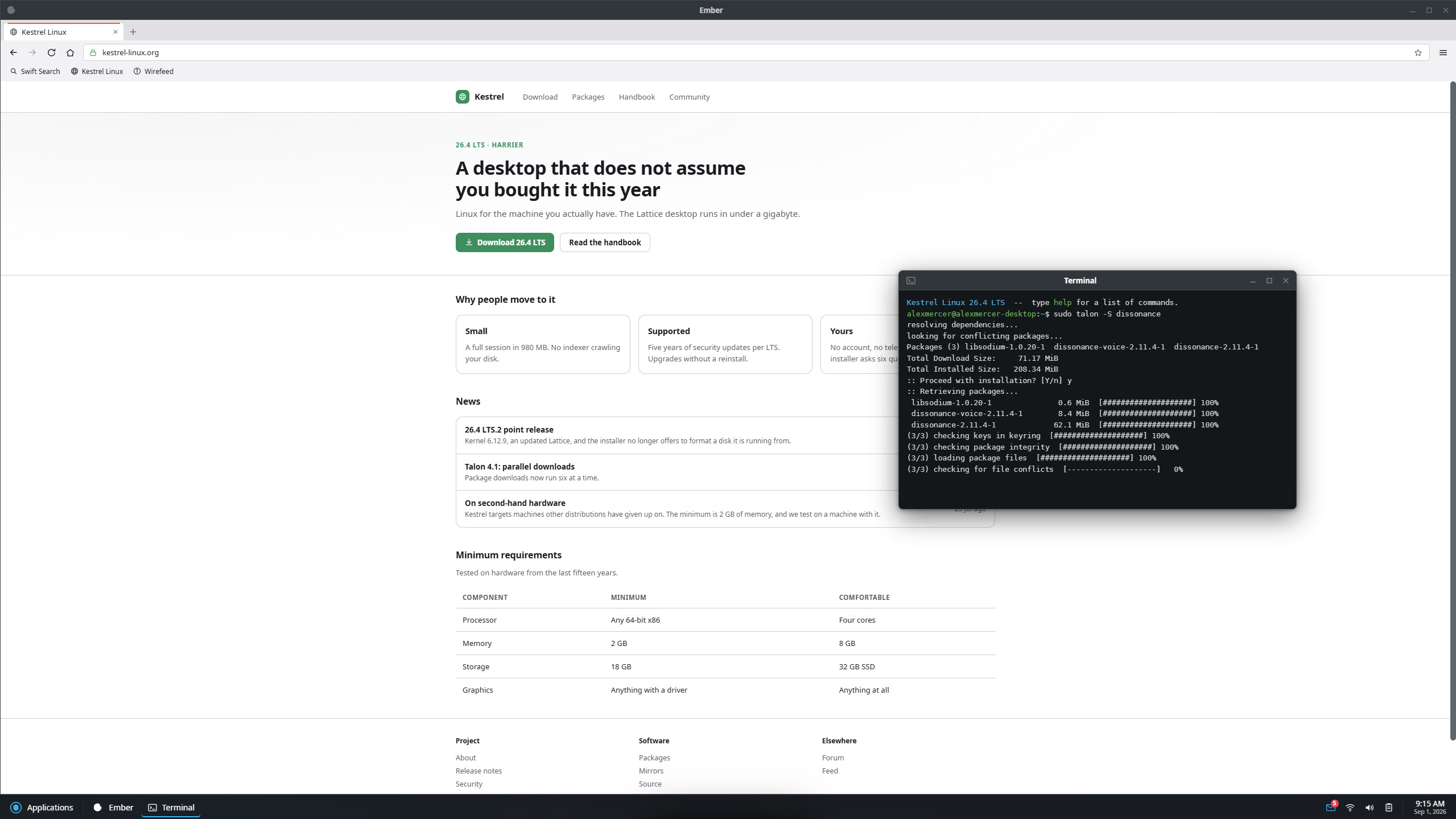Open the browser home page icon
The height and width of the screenshot is (819, 1456).
[x=71, y=52]
